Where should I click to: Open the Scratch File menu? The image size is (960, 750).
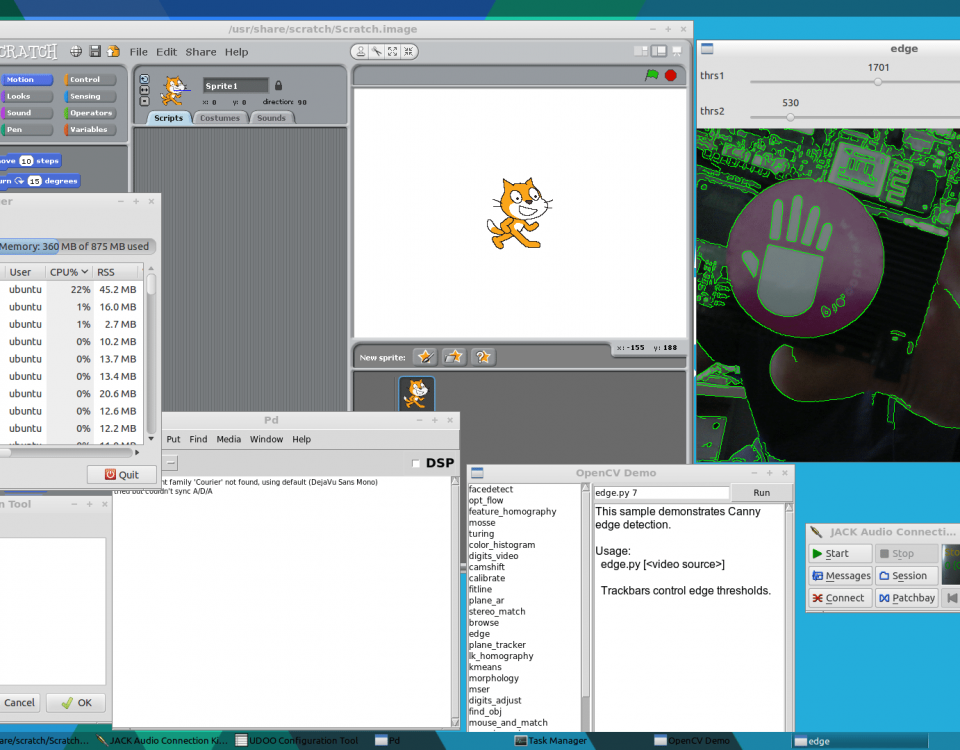(138, 52)
